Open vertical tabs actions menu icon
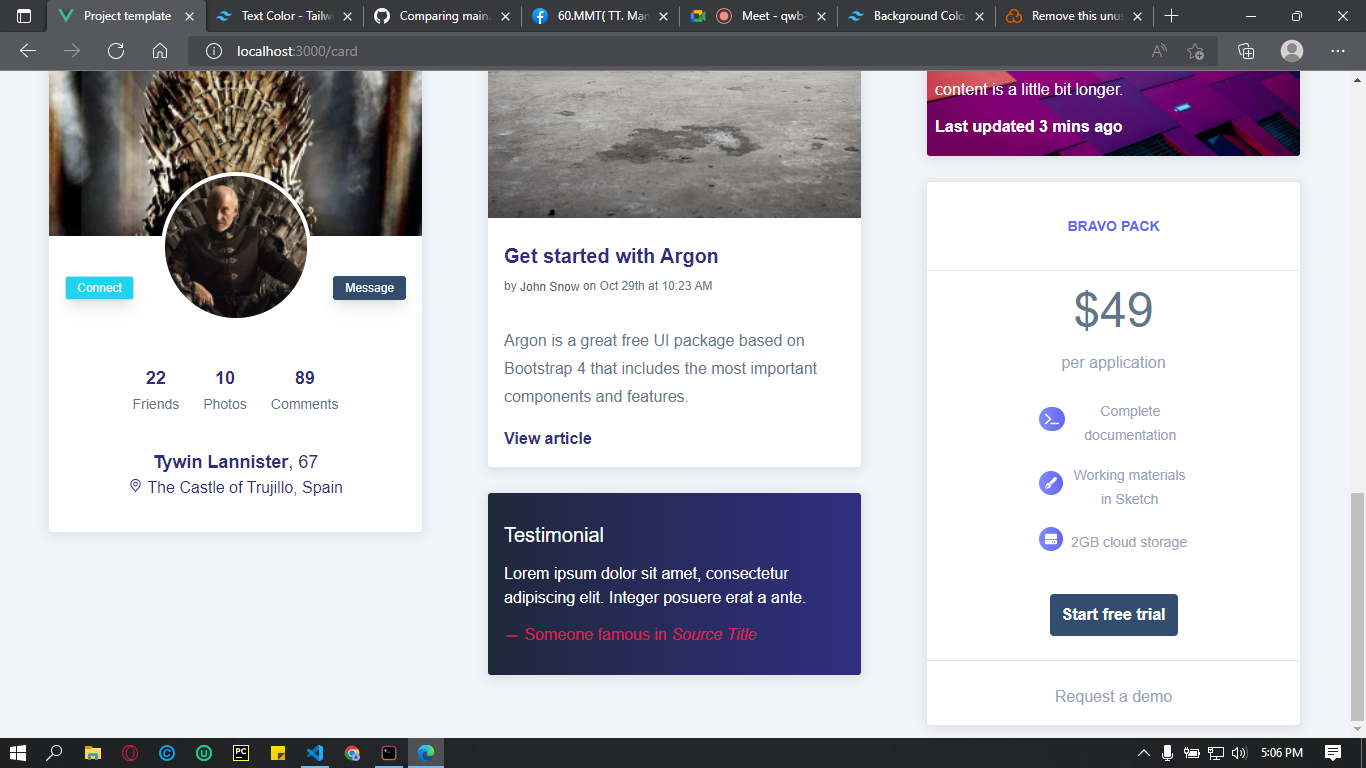Image resolution: width=1366 pixels, height=768 pixels. coord(24,16)
